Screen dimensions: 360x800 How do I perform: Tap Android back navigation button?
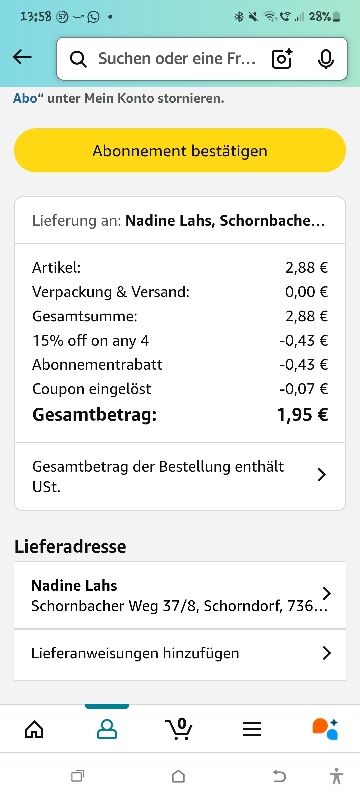click(279, 777)
